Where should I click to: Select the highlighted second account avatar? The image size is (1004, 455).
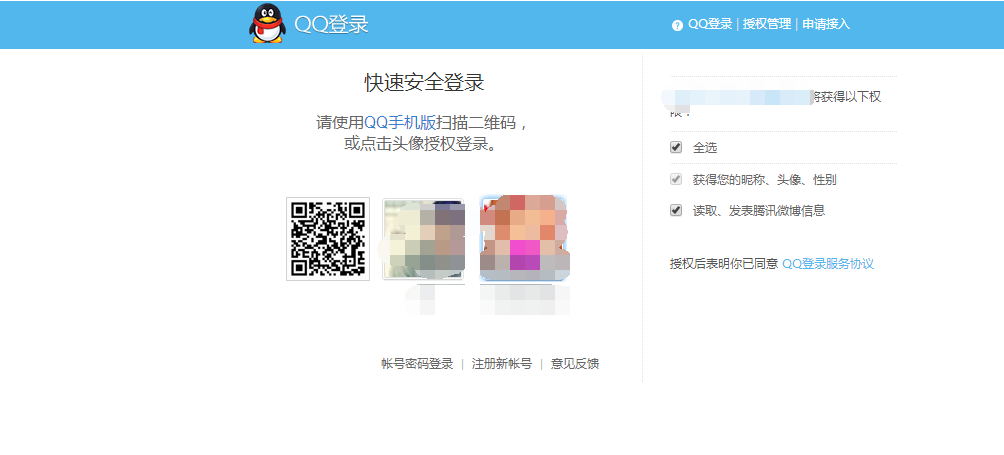click(x=523, y=239)
